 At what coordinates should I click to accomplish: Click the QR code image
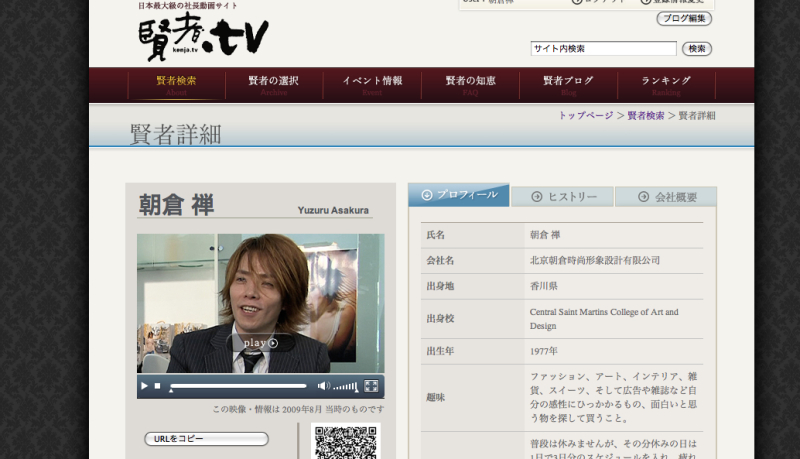(x=346, y=442)
